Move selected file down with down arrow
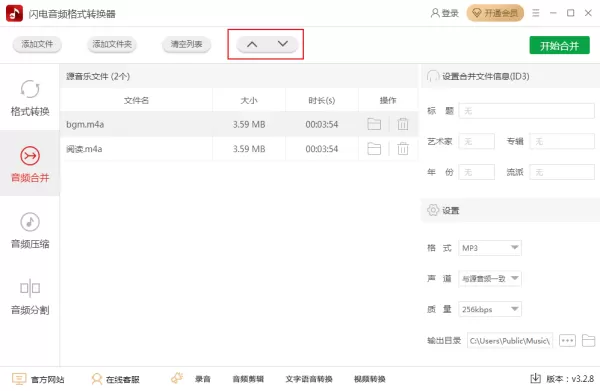 point(283,44)
